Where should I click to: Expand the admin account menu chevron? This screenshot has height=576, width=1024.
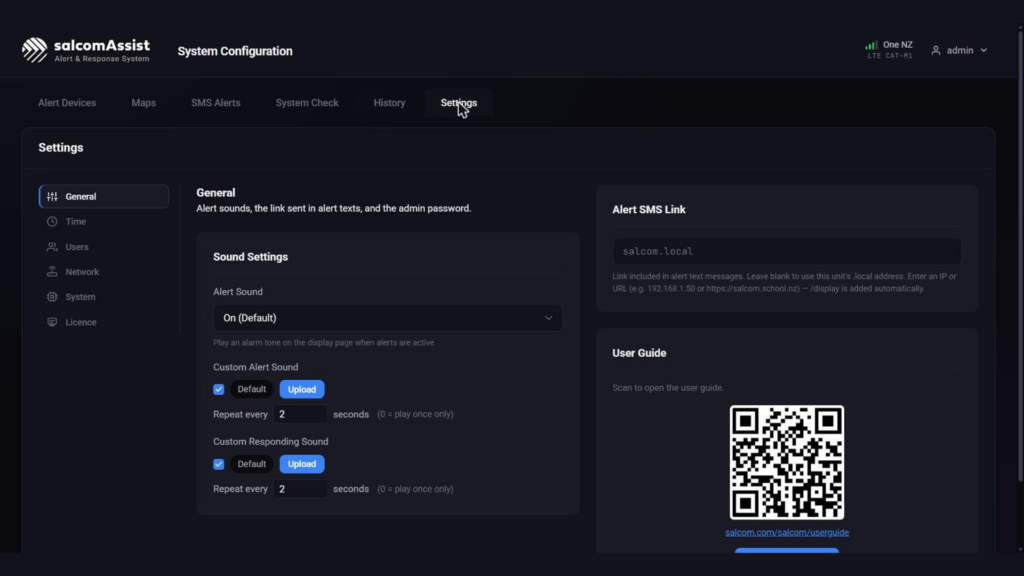(x=984, y=50)
